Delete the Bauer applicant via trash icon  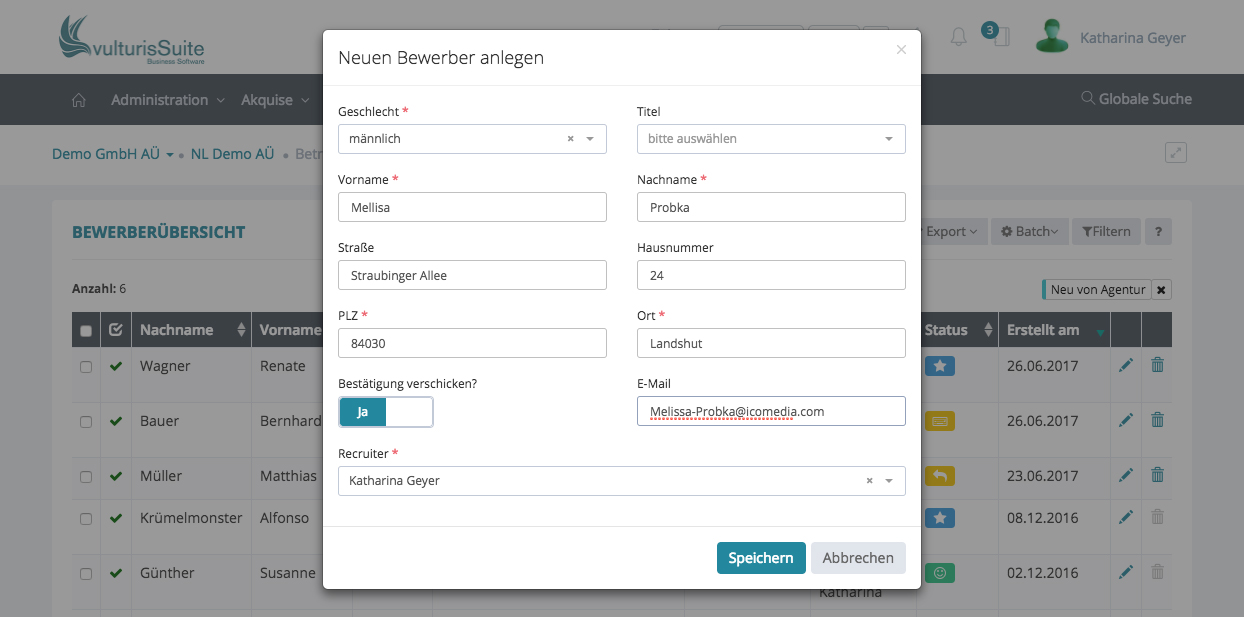[1157, 421]
